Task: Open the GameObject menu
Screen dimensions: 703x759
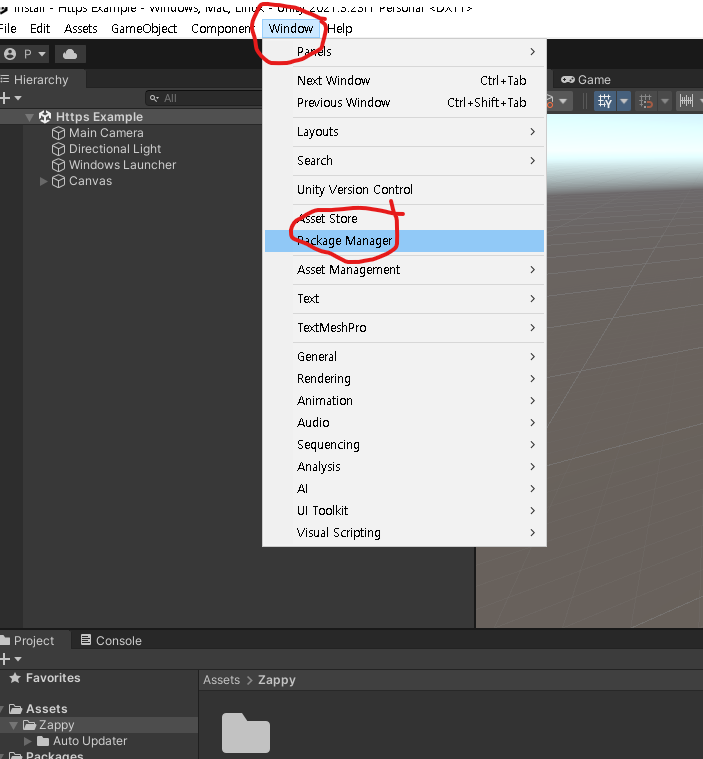Action: [144, 29]
